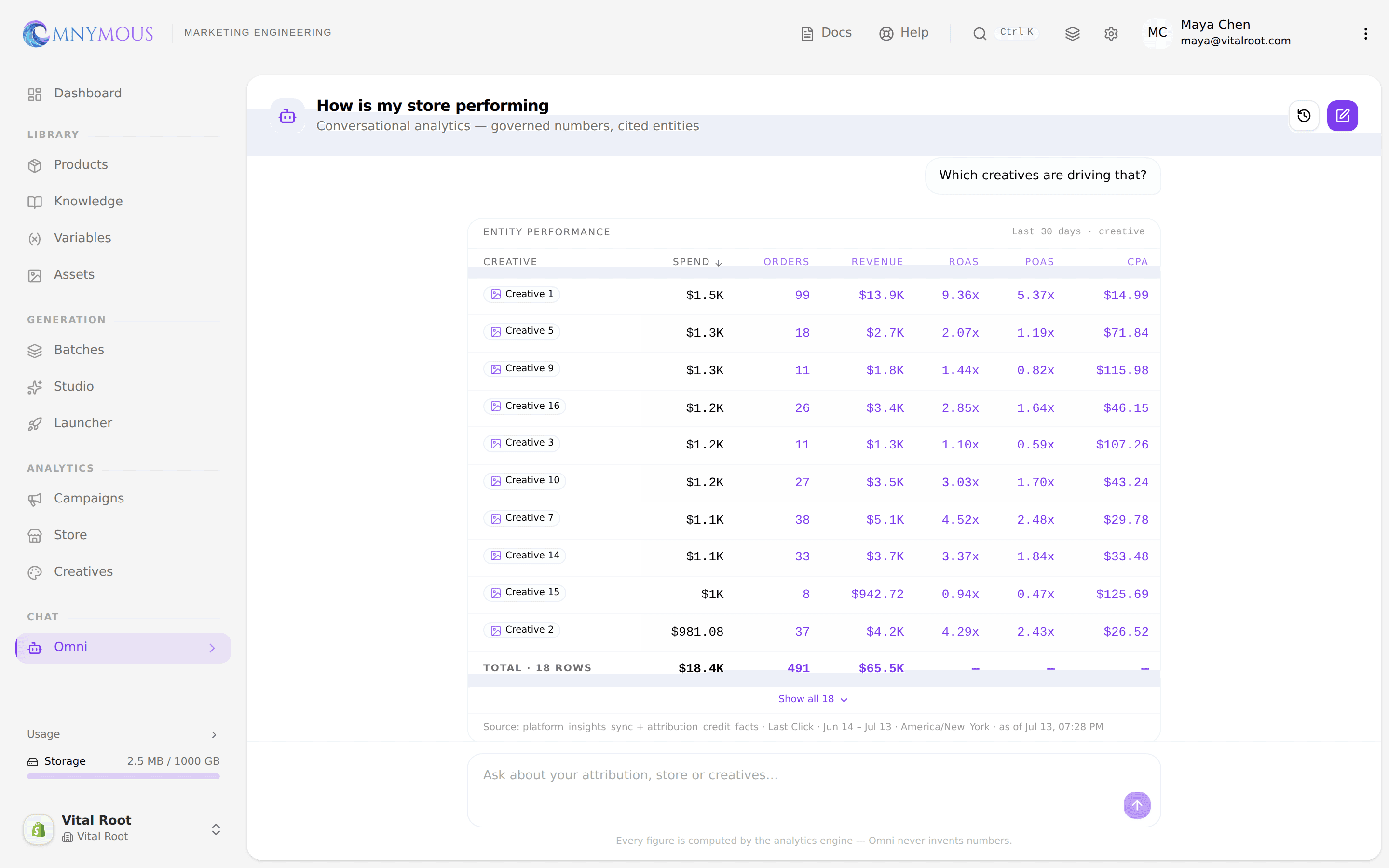Click the Storage usage bar
This screenshot has width=1389, height=868.
(123, 776)
